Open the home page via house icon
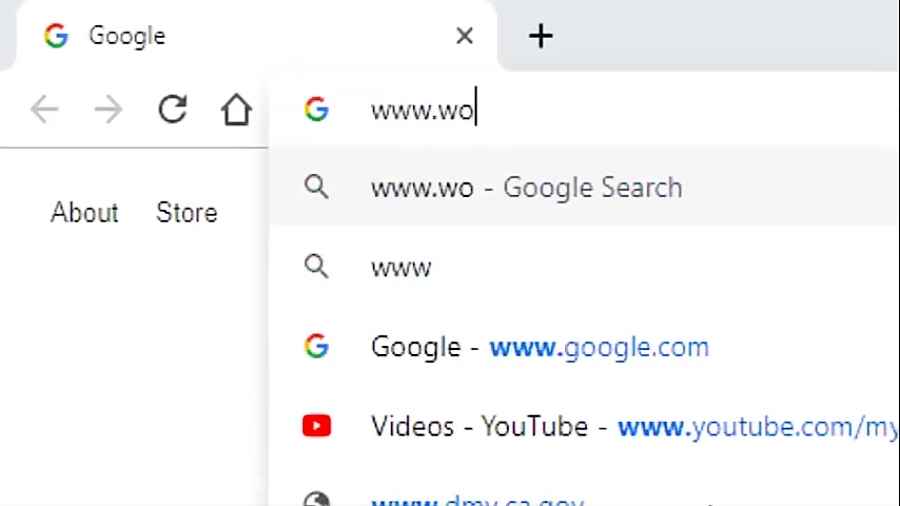This screenshot has height=506, width=900. tap(236, 109)
